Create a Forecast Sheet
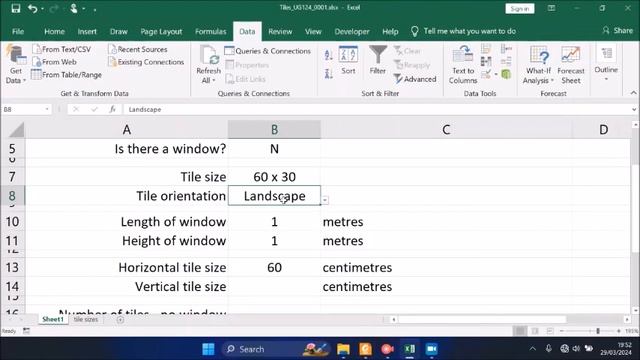Viewport: 640px width, 360px height. point(571,65)
